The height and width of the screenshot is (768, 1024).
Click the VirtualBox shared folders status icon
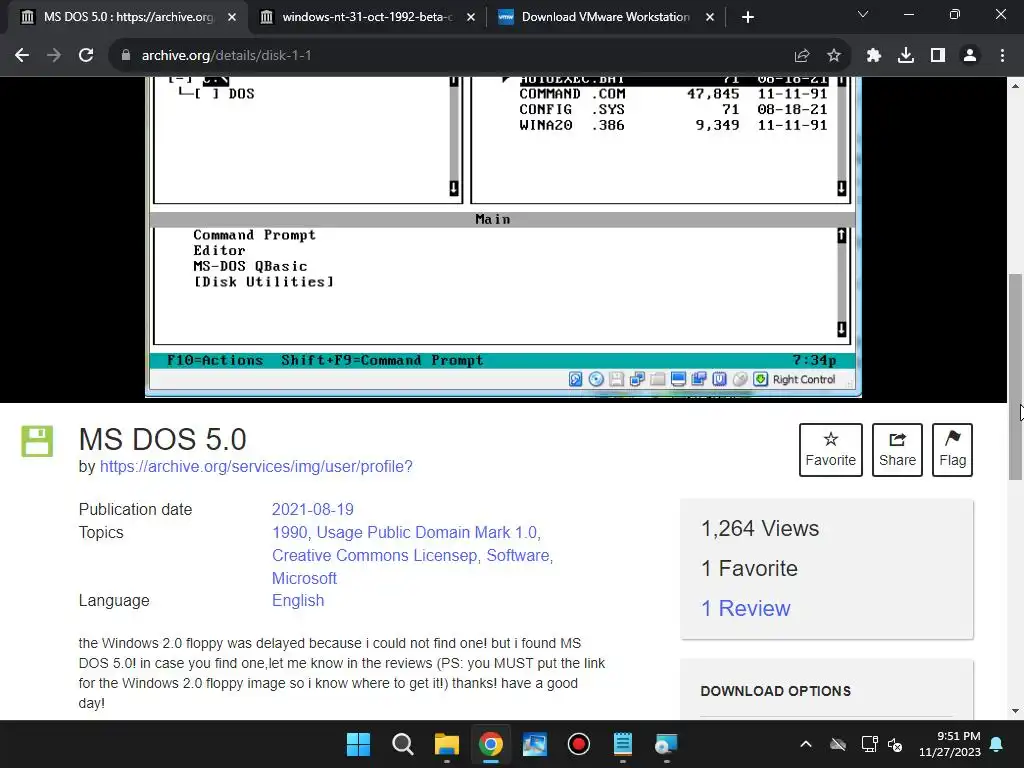[x=658, y=379]
